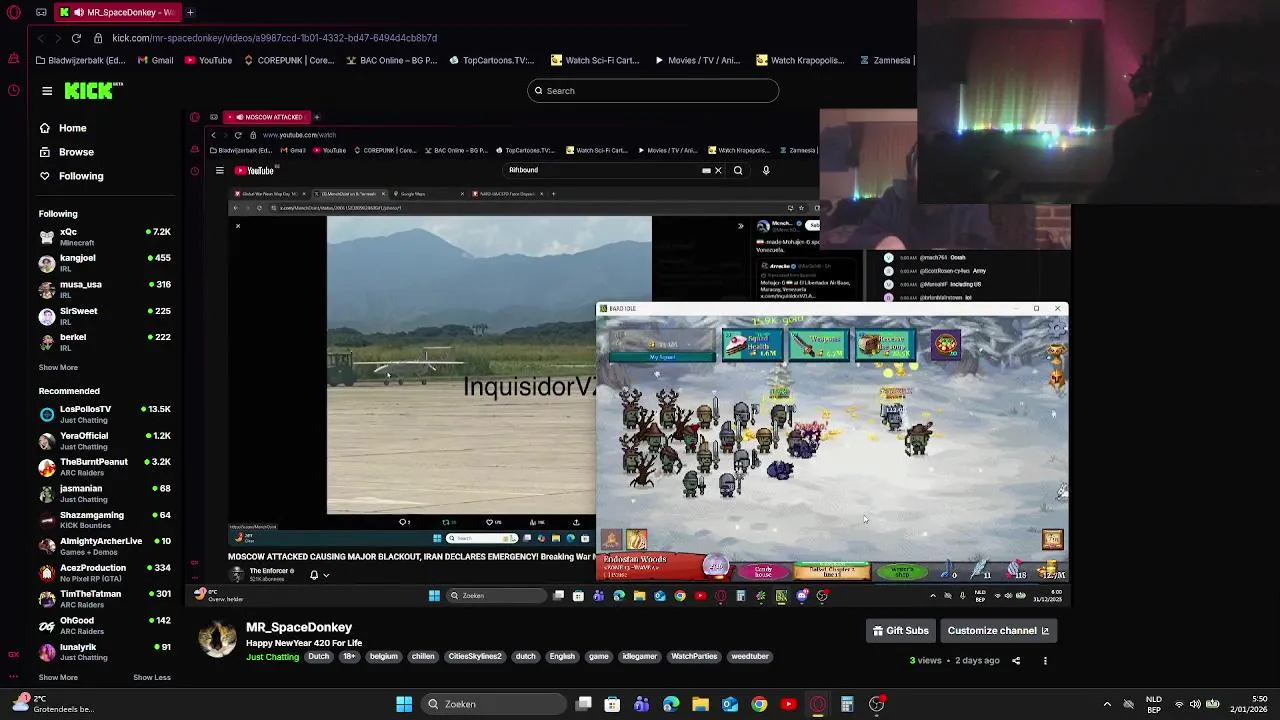Open the TopCartoons.TV bookmark
This screenshot has width=1280, height=720.
point(491,60)
